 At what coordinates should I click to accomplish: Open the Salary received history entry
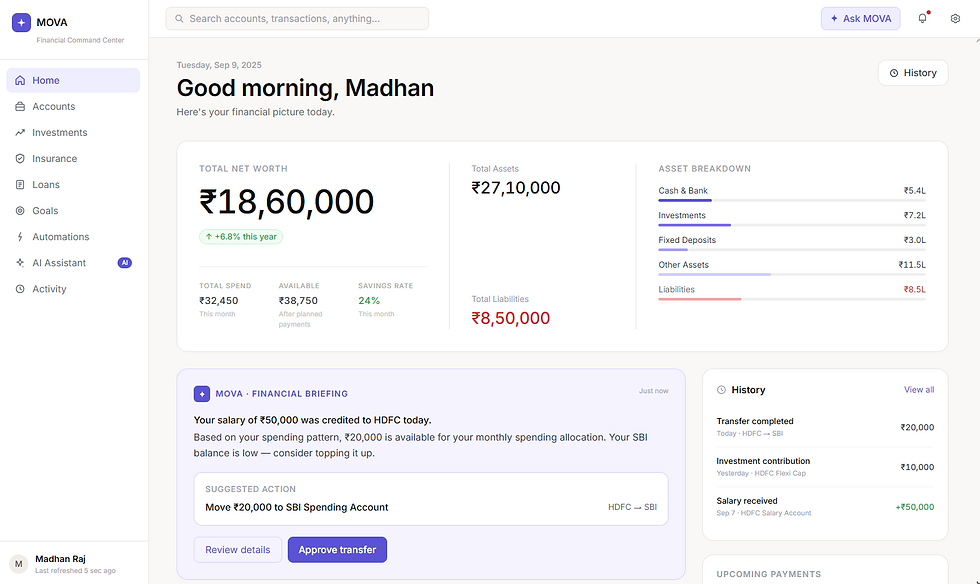tap(825, 507)
